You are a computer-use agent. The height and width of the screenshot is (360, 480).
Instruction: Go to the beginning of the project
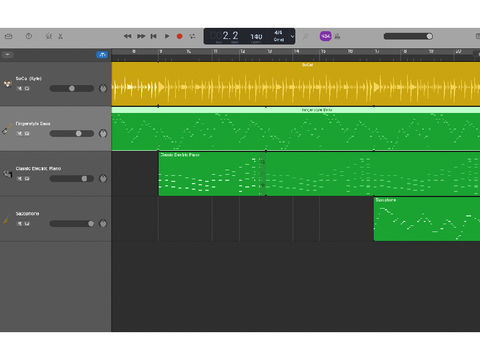tap(153, 36)
